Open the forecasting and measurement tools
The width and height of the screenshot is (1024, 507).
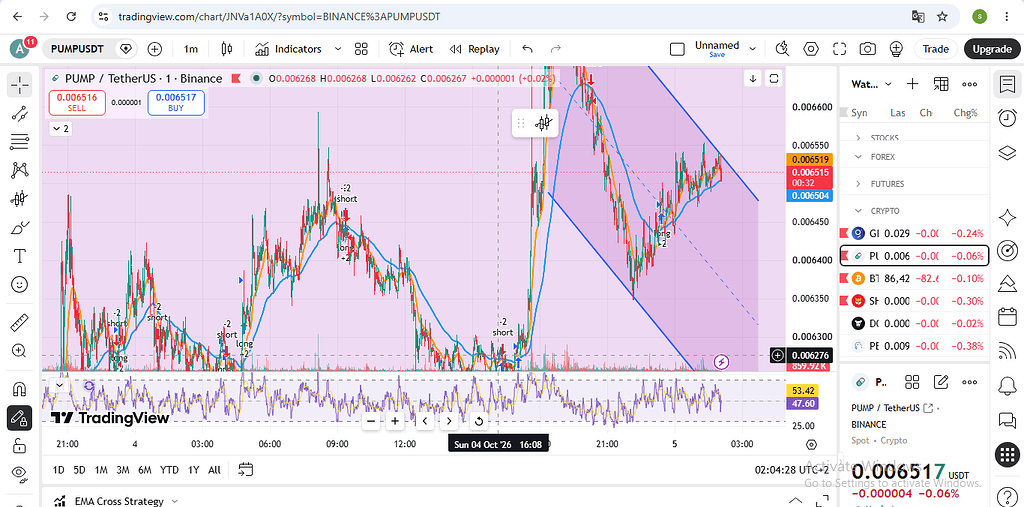pyautogui.click(x=20, y=199)
